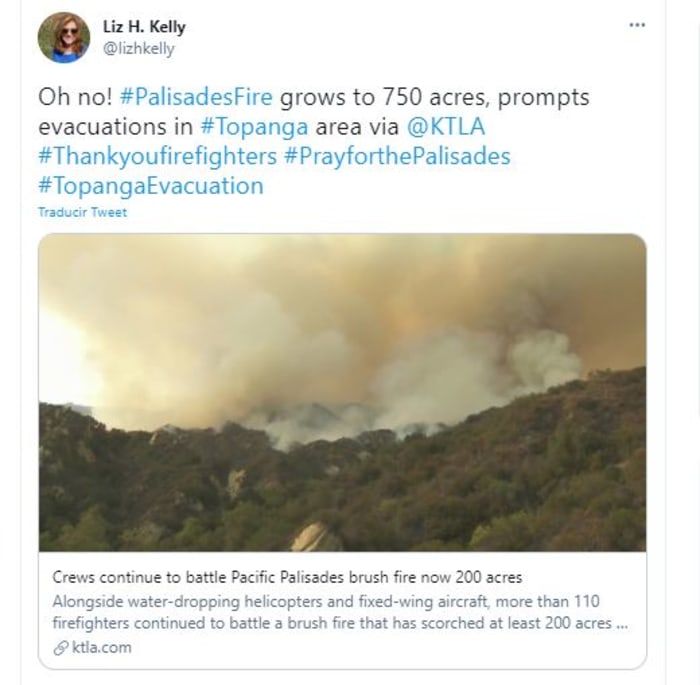The image size is (700, 685).
Task: Visit the @lizhkelly handle
Action: click(138, 48)
